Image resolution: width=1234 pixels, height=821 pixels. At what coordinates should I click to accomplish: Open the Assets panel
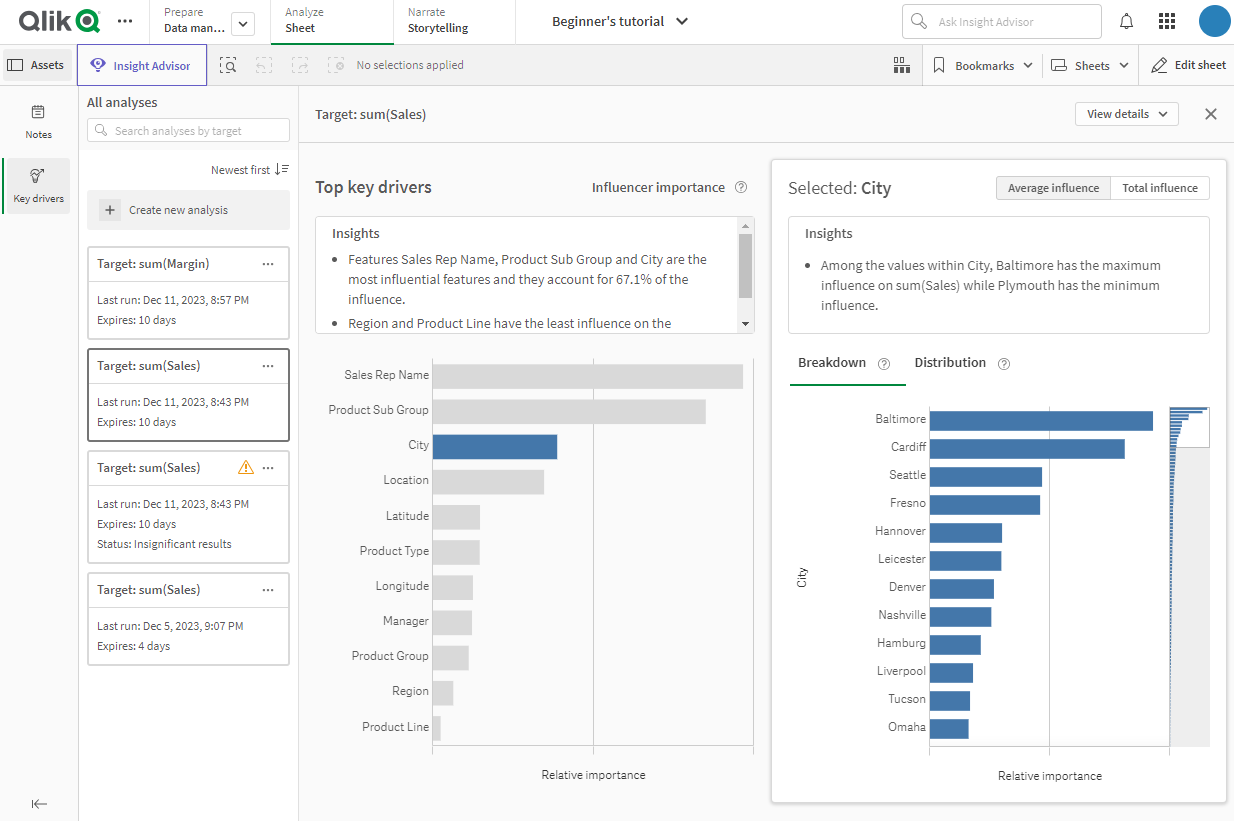click(x=37, y=64)
